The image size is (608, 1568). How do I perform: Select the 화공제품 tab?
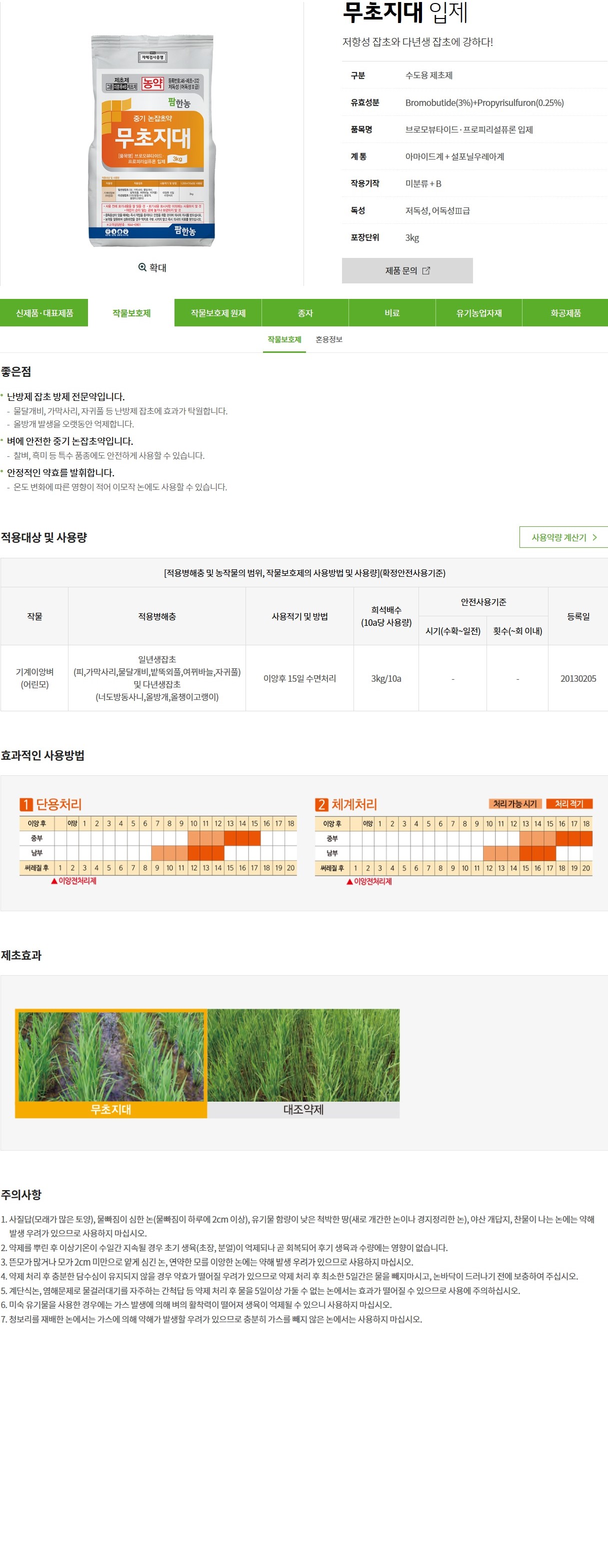565,313
